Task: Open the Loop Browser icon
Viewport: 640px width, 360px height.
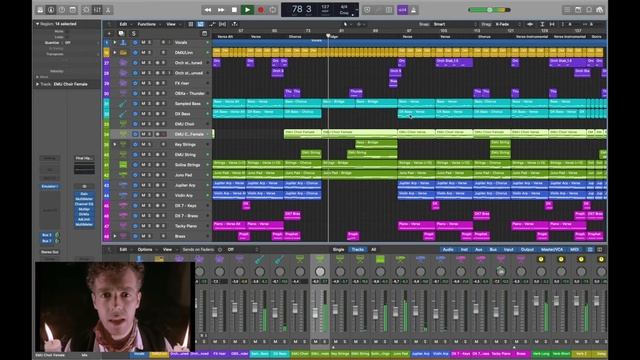Action: coord(589,10)
